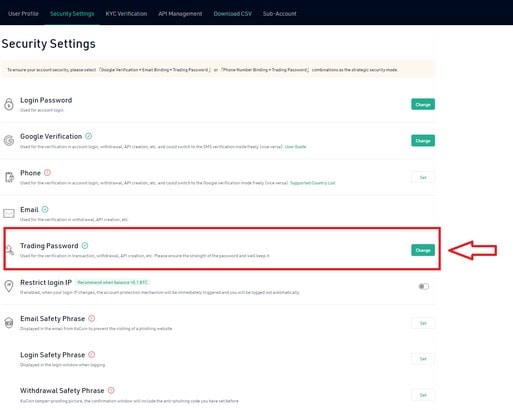Click the Trading Password key icon
The image size is (513, 410).
(10, 250)
